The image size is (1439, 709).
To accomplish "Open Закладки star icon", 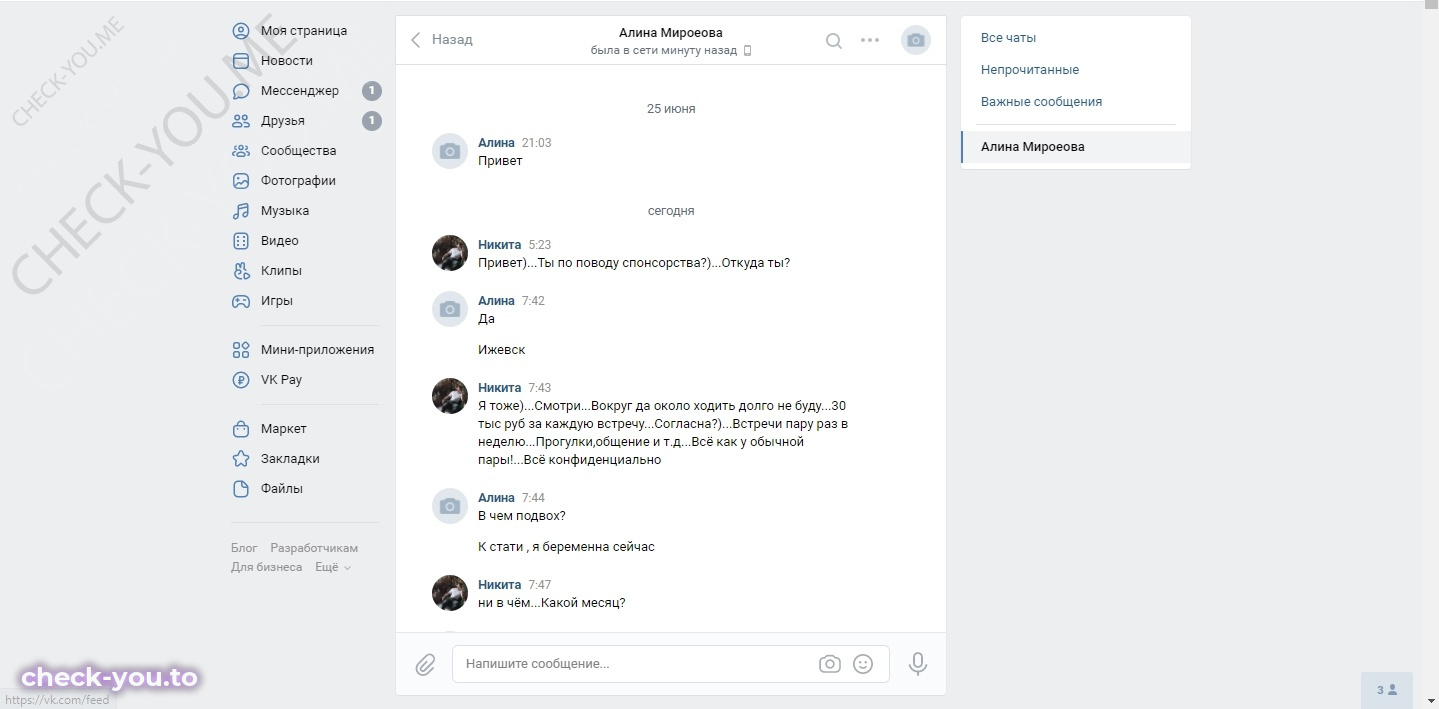I will click(241, 459).
